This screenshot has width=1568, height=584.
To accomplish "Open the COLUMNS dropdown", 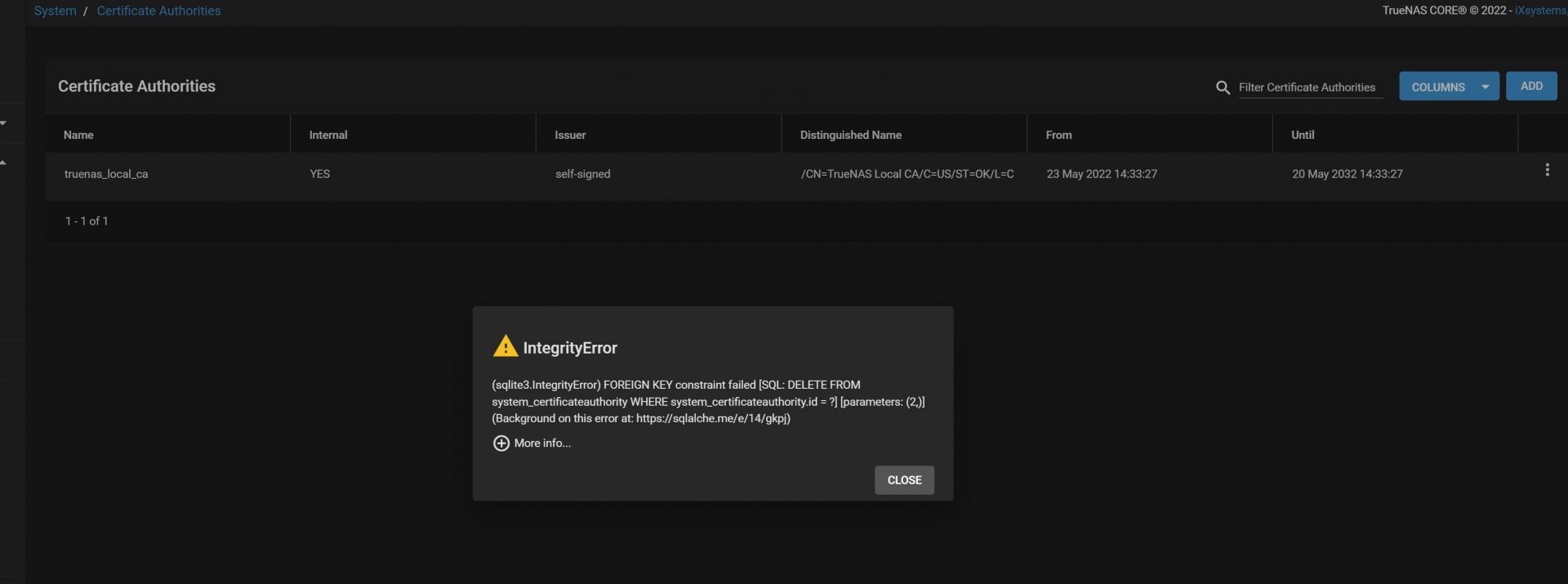I will [x=1449, y=87].
